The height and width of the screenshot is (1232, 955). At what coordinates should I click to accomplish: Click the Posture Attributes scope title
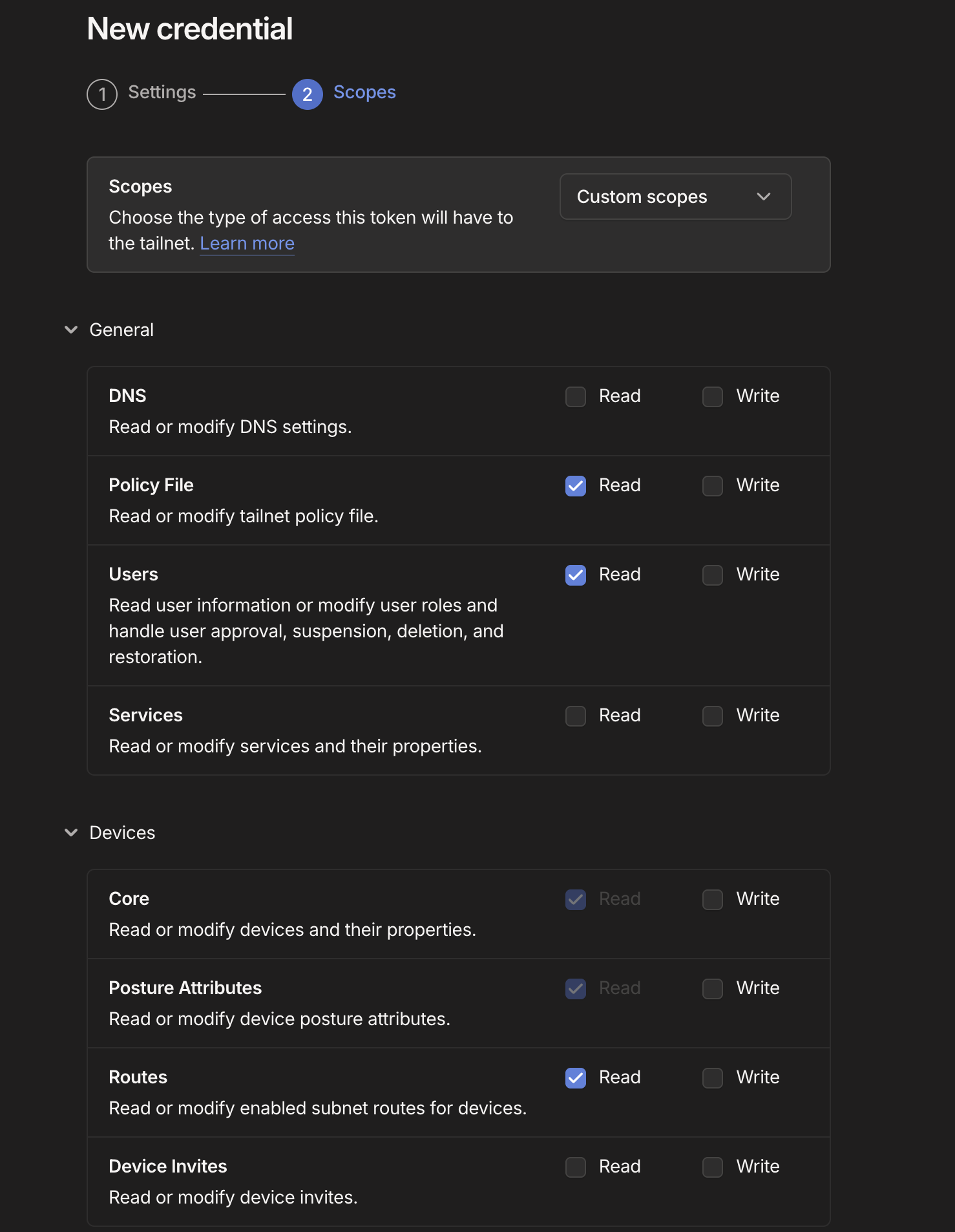185,988
